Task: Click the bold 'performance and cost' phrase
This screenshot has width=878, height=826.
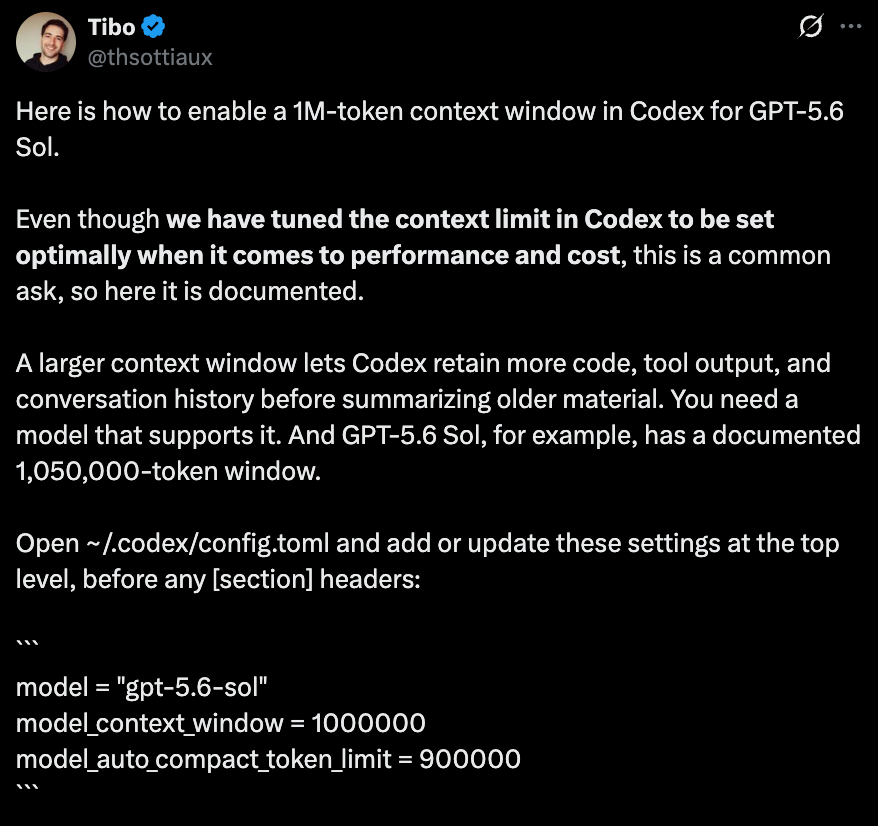Action: click(x=485, y=255)
